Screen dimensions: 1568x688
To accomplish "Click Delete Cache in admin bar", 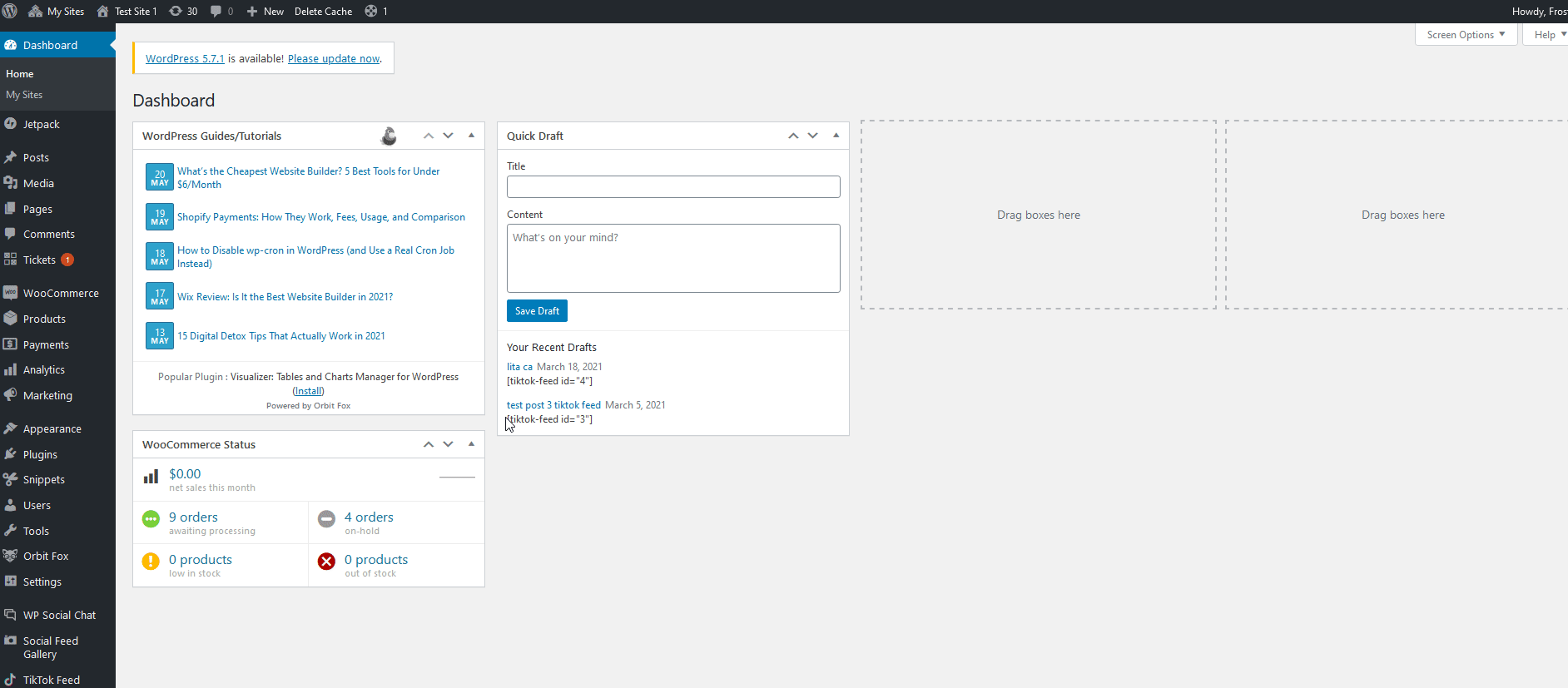I will tap(323, 11).
